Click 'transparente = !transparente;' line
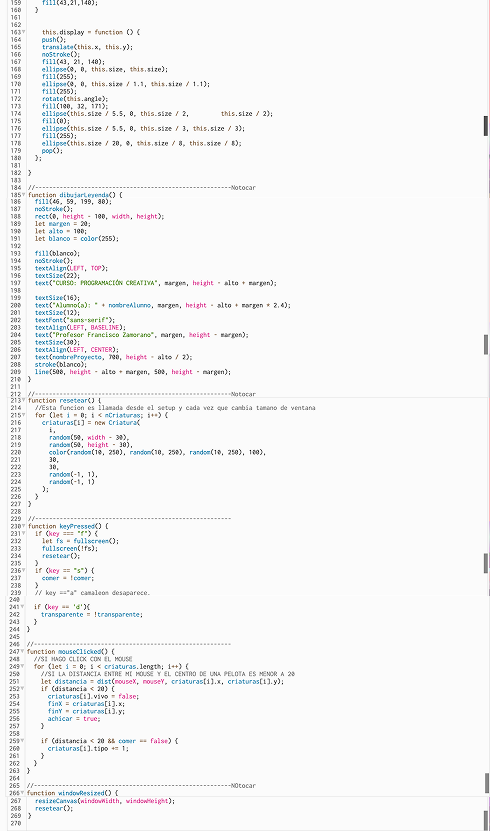The width and height of the screenshot is (490, 831). click(92, 615)
